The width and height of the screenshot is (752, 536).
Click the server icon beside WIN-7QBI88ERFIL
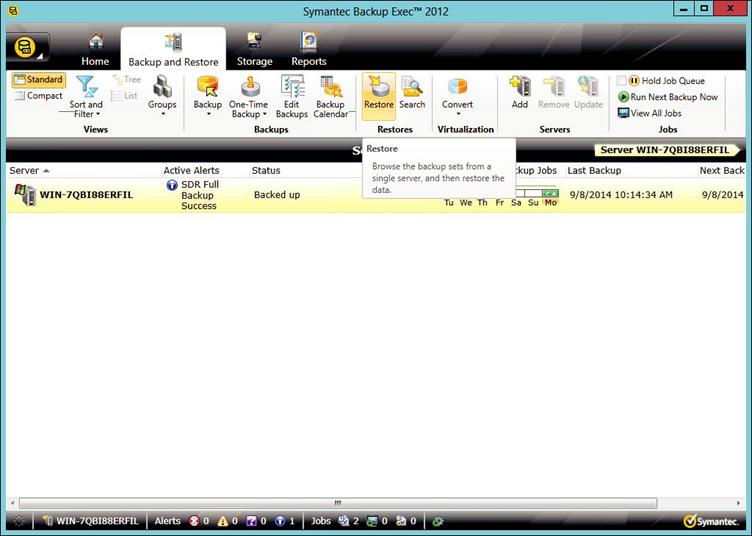pos(25,195)
